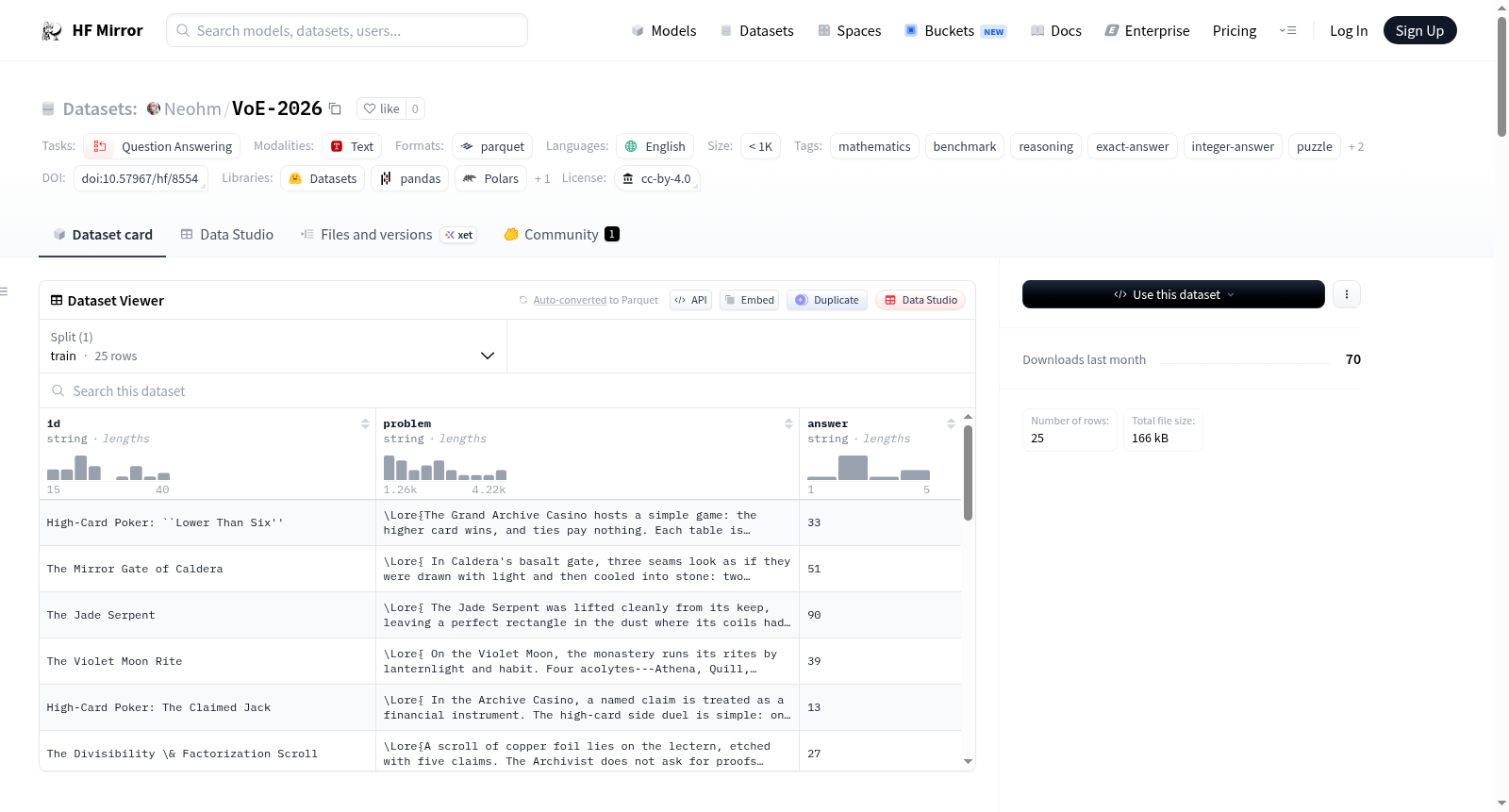The width and height of the screenshot is (1509, 812).
Task: Go to Spaces in top navigation
Action: tap(849, 30)
